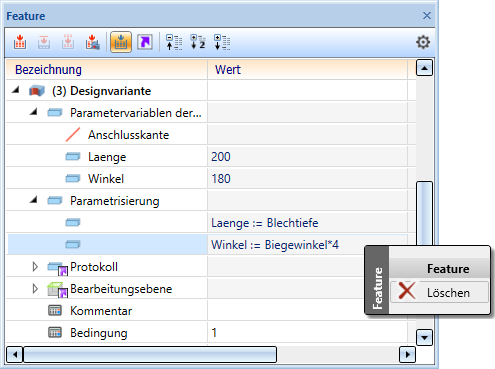Click the second faded feature toolbar icon
This screenshot has width=495, height=369.
coord(44,42)
